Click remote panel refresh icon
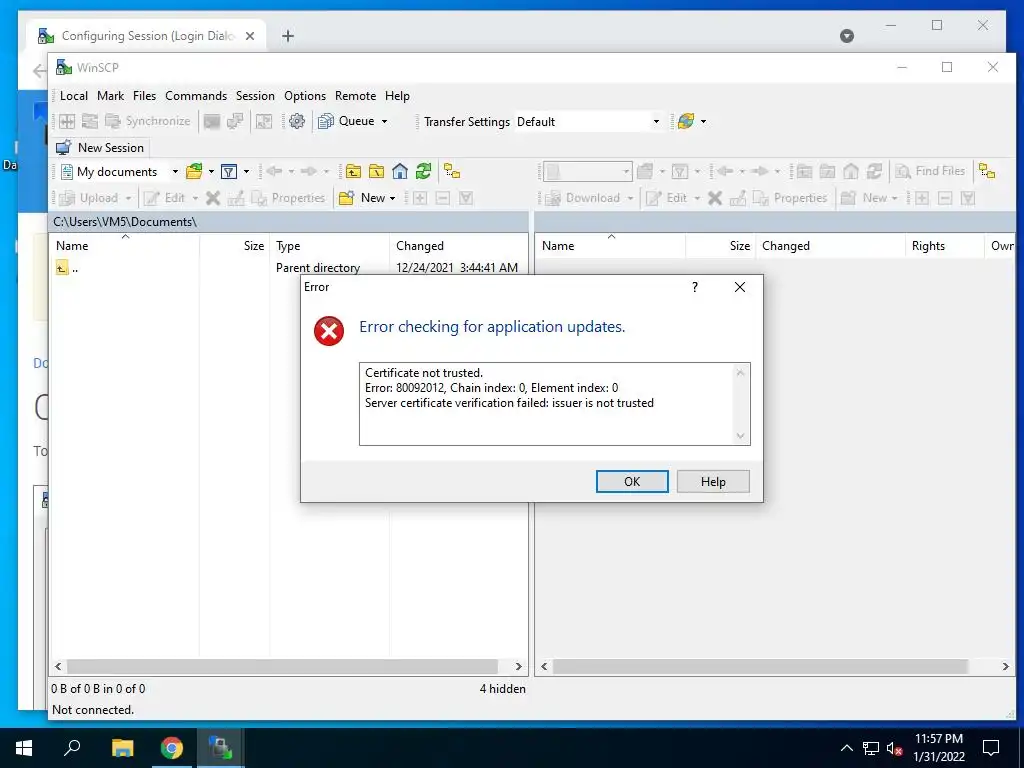 (x=874, y=172)
